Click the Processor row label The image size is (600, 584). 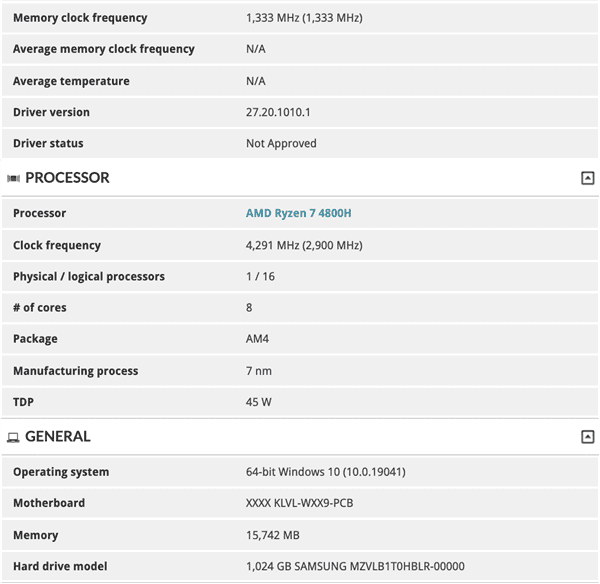coord(39,213)
